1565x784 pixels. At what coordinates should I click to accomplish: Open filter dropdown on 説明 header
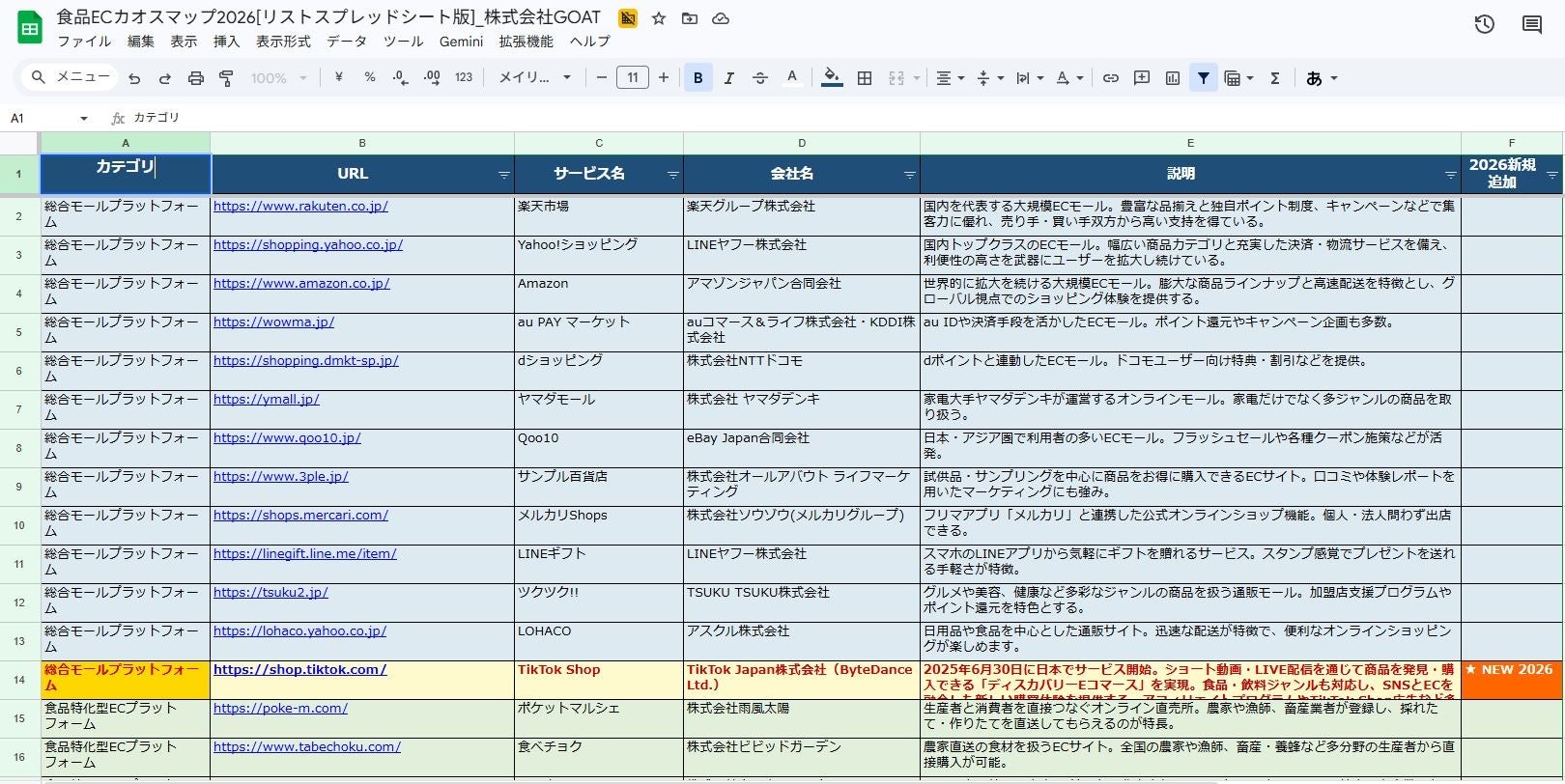click(x=1451, y=175)
